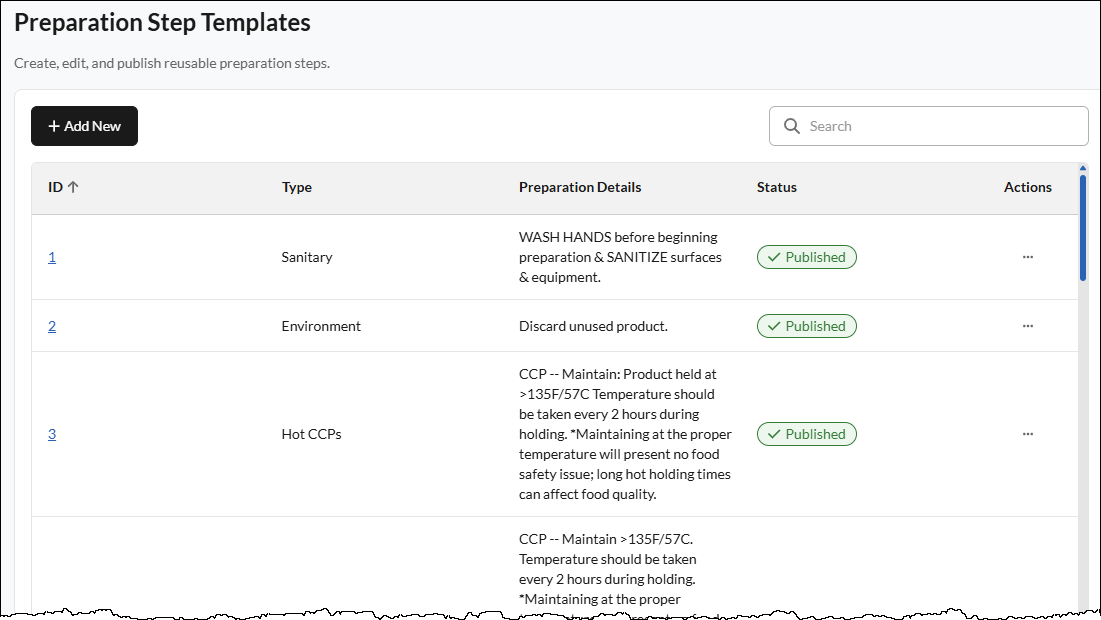Click 'Create, edit, and publish reusable' subtitle
Screen dimensions: 1101x620
[172, 63]
